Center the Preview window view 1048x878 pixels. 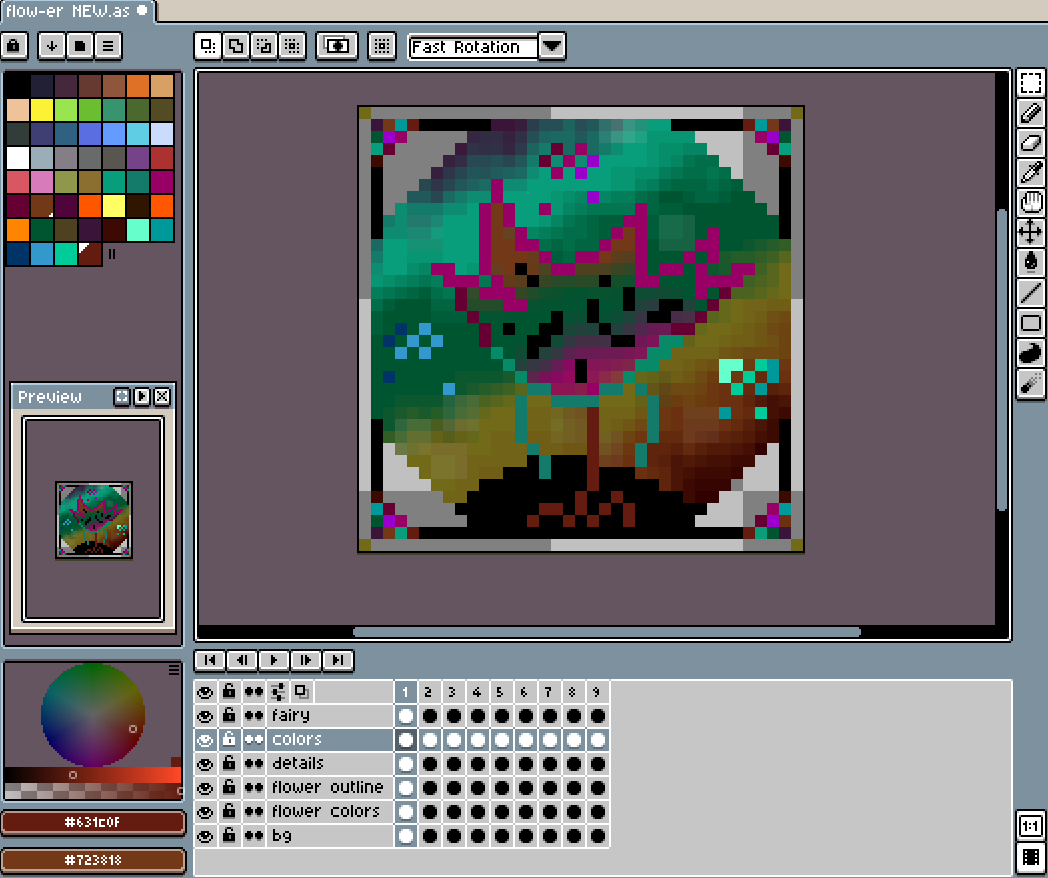tap(122, 397)
